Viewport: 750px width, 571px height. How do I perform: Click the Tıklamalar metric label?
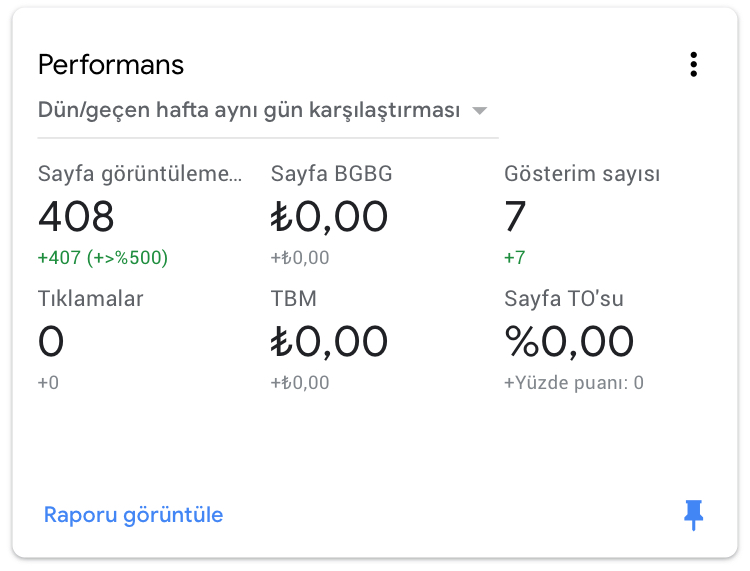tap(90, 299)
